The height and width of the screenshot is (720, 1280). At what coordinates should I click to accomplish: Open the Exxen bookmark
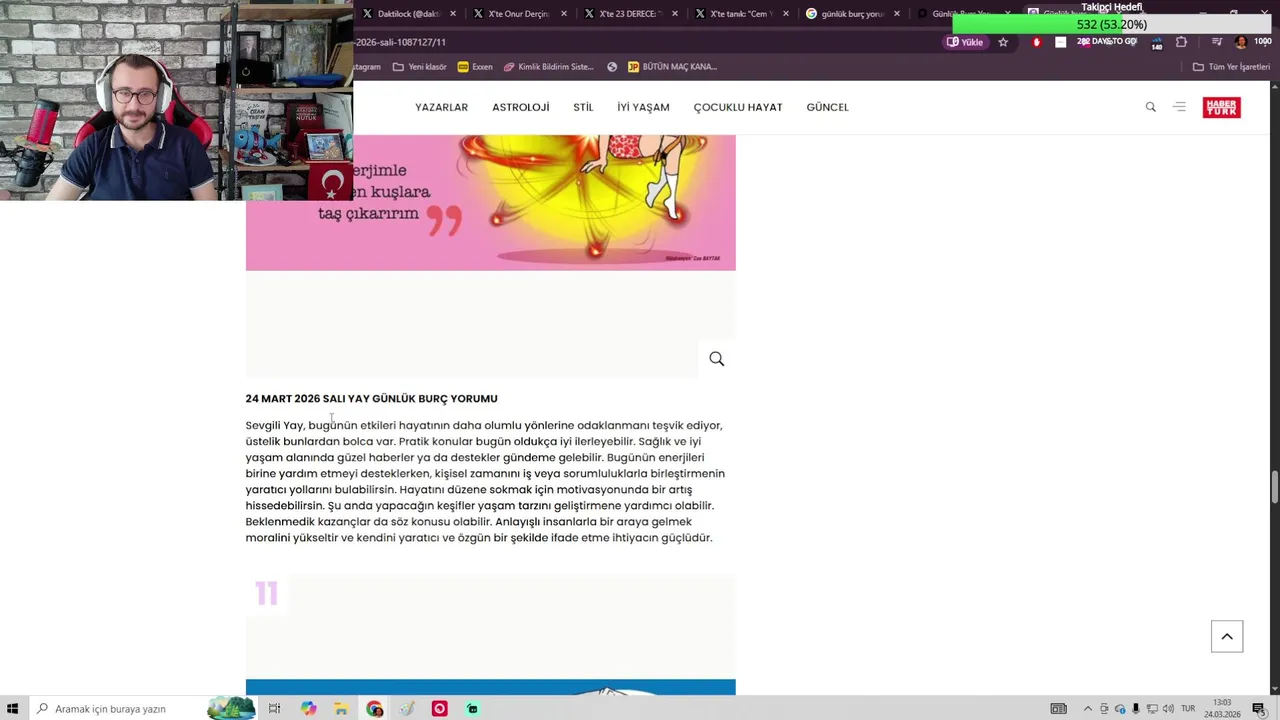475,67
